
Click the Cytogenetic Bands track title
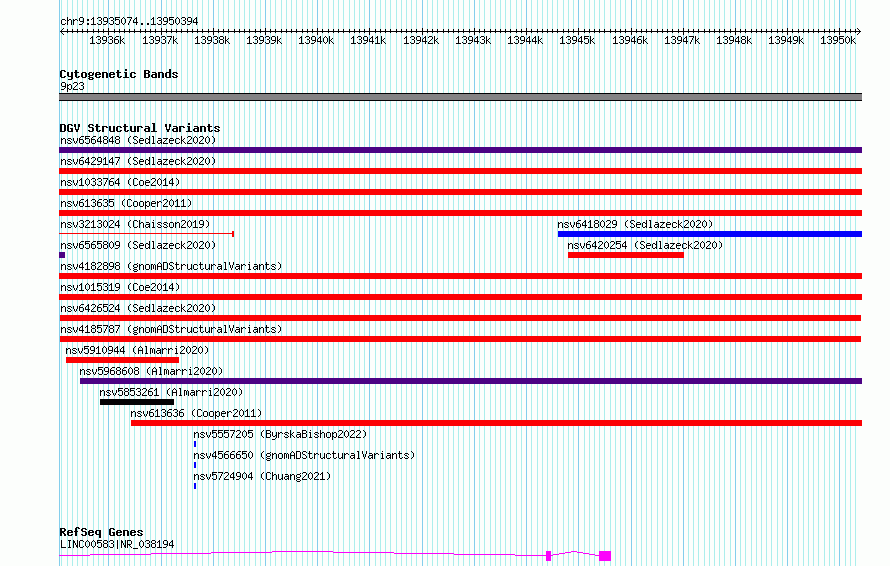(x=119, y=74)
